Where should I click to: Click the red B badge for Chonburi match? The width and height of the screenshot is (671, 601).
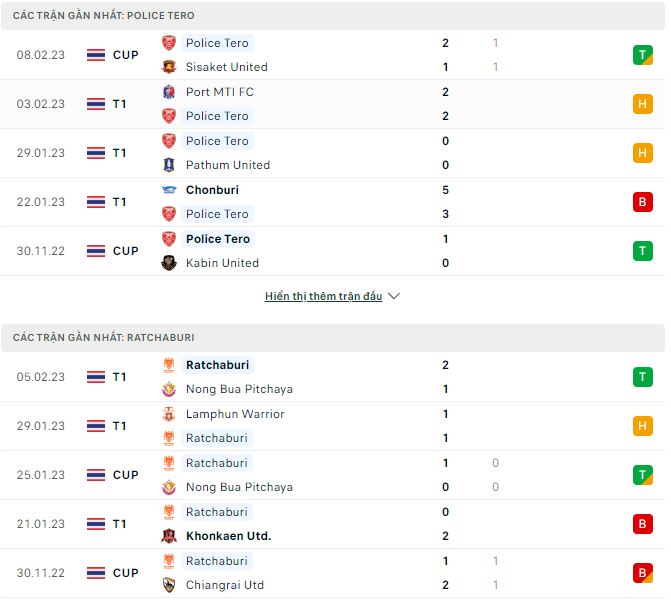(x=642, y=202)
